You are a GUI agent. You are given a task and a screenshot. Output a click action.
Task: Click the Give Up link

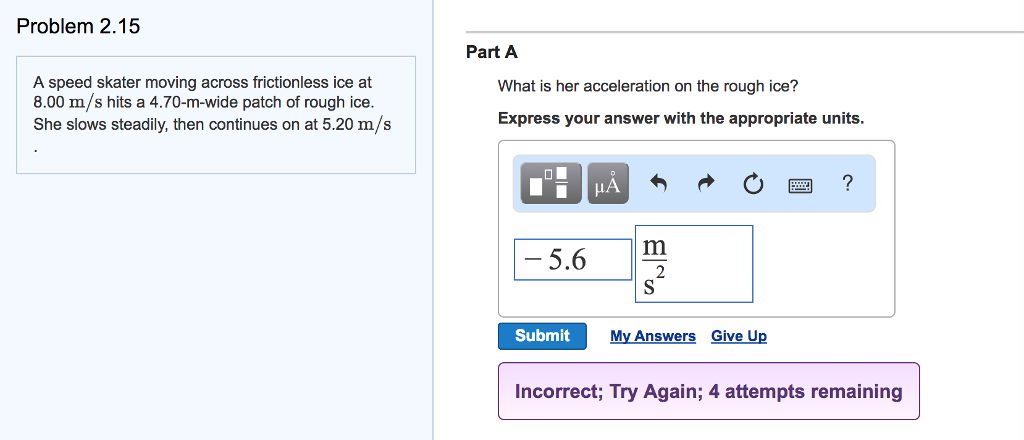coord(739,336)
